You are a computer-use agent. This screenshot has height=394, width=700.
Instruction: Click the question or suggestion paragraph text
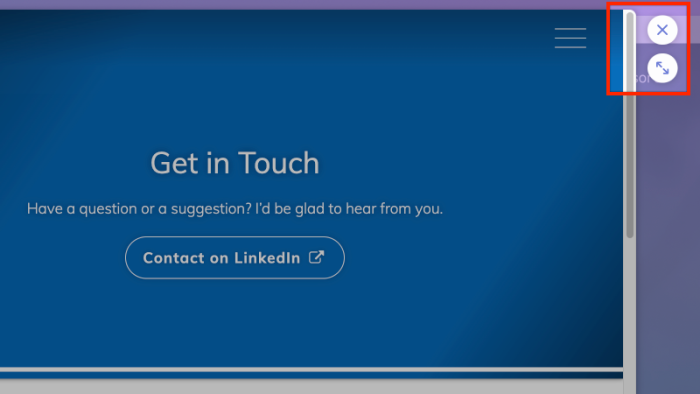[x=235, y=208]
